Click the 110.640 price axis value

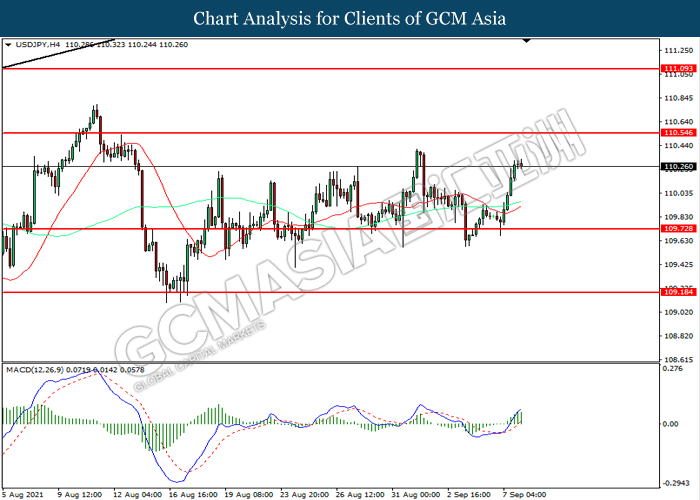click(x=679, y=122)
